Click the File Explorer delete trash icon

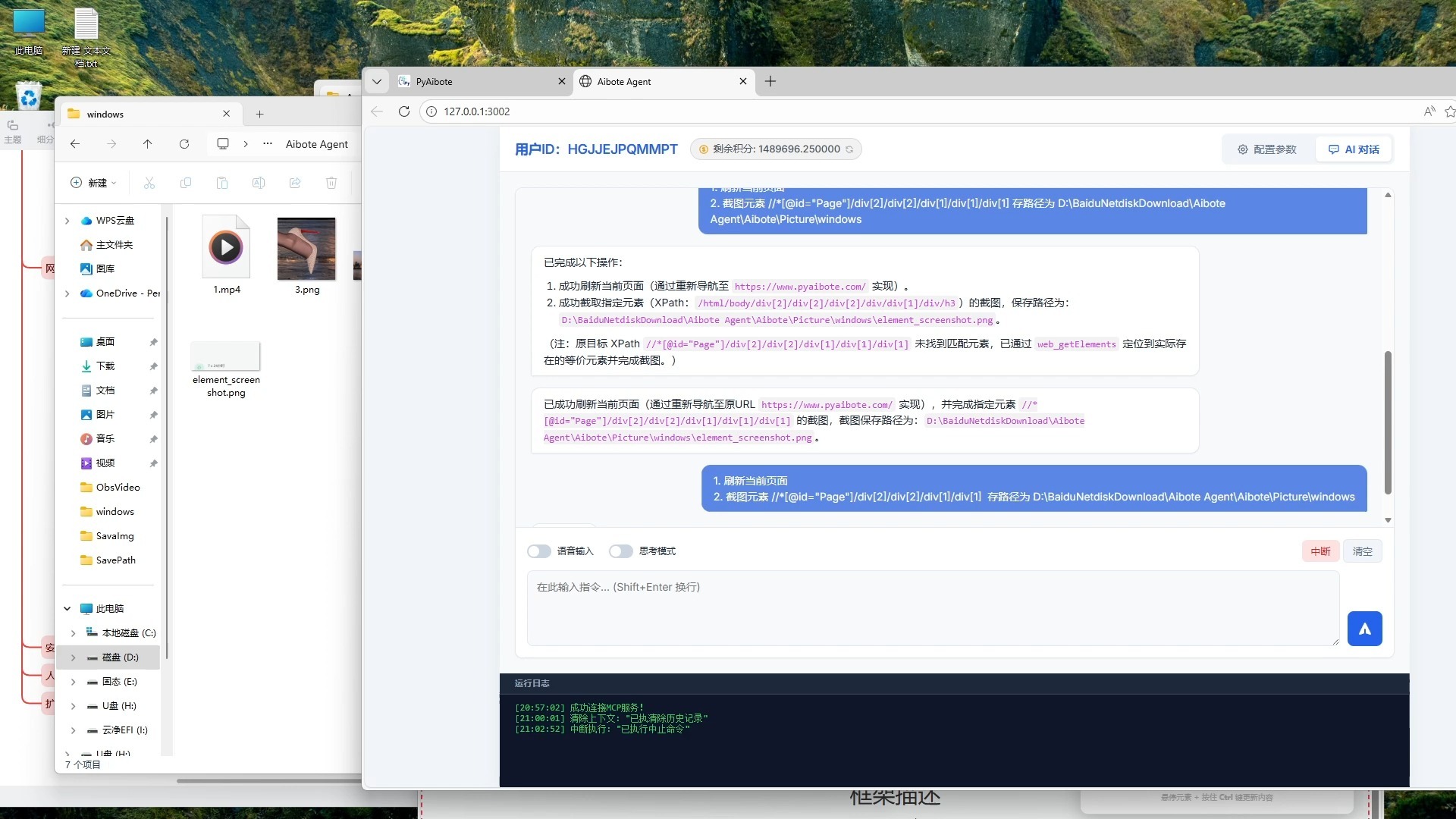pos(331,183)
